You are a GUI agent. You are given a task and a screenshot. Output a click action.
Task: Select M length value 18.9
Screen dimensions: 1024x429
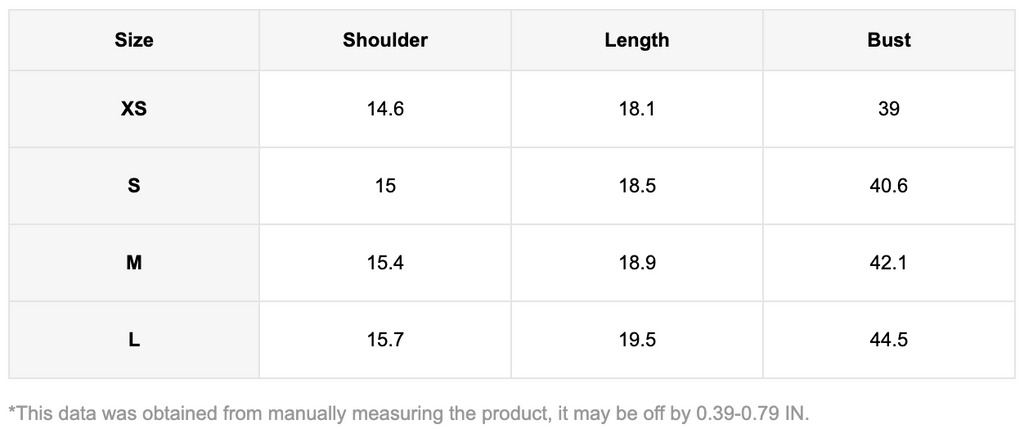(x=637, y=263)
